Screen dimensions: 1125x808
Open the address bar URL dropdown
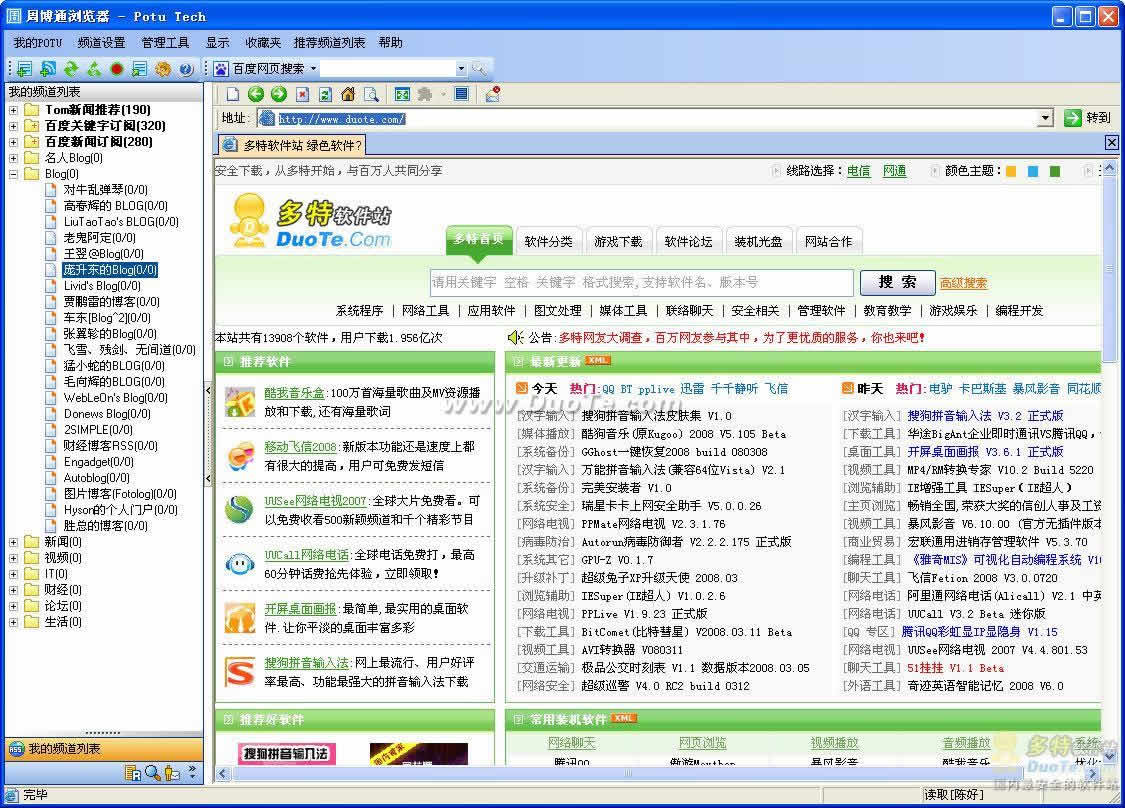point(1045,118)
